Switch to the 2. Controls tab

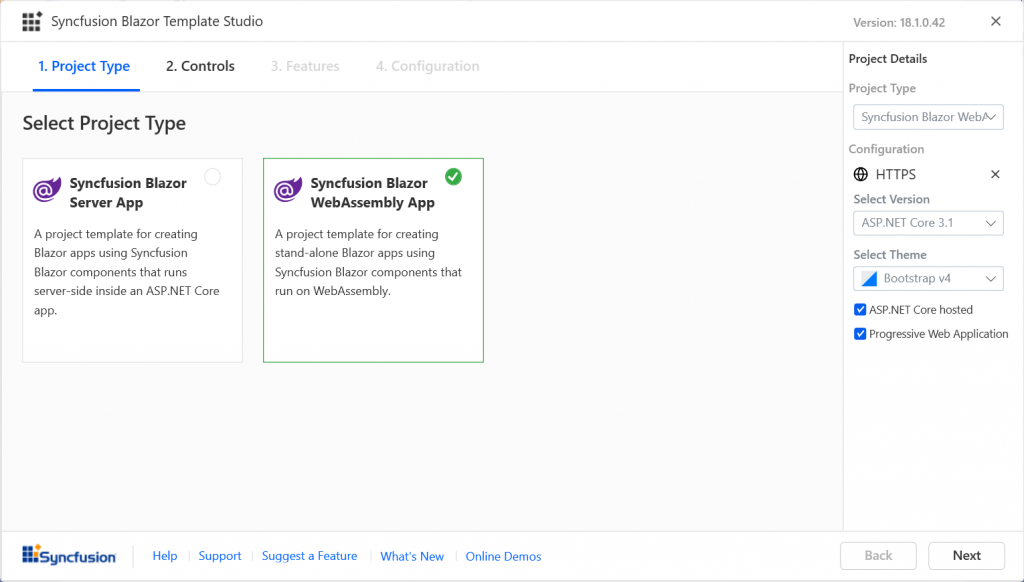(200, 67)
